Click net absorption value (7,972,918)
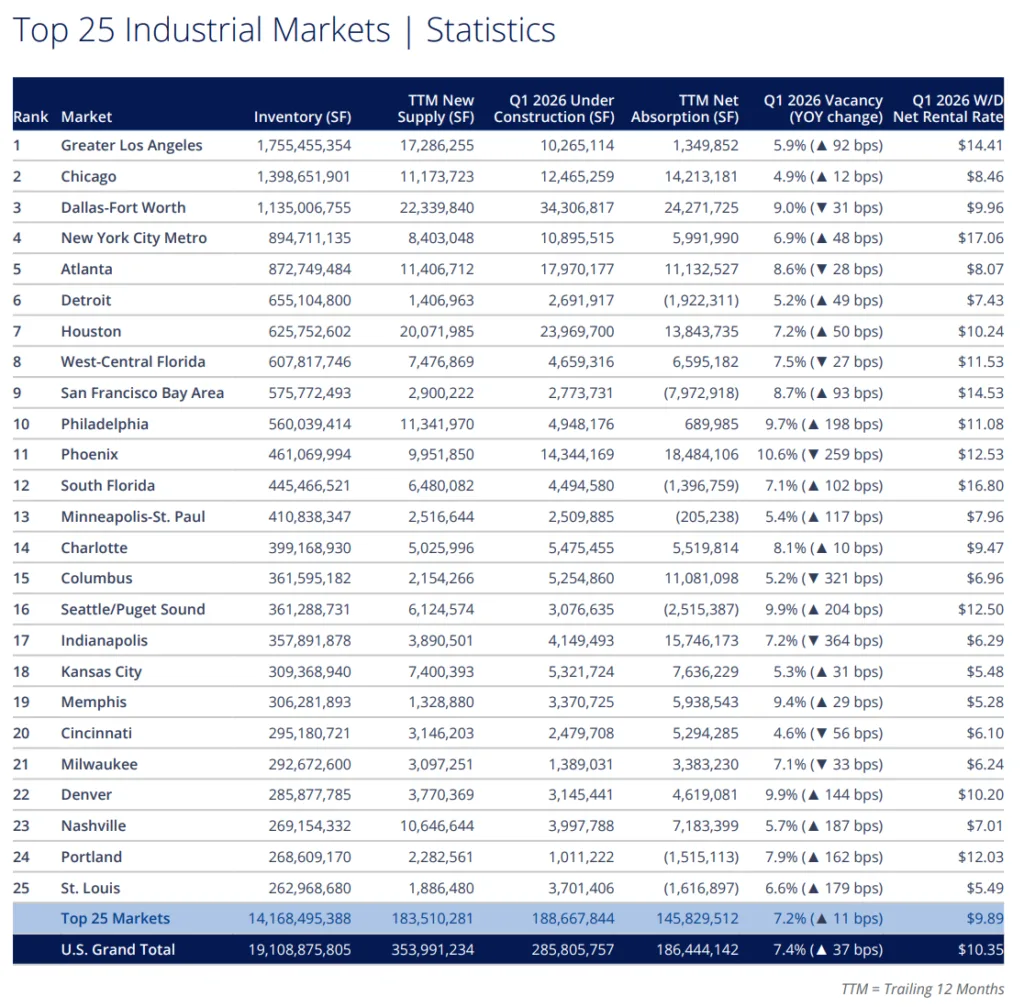Image resolution: width=1024 pixels, height=1007 pixels. click(701, 393)
